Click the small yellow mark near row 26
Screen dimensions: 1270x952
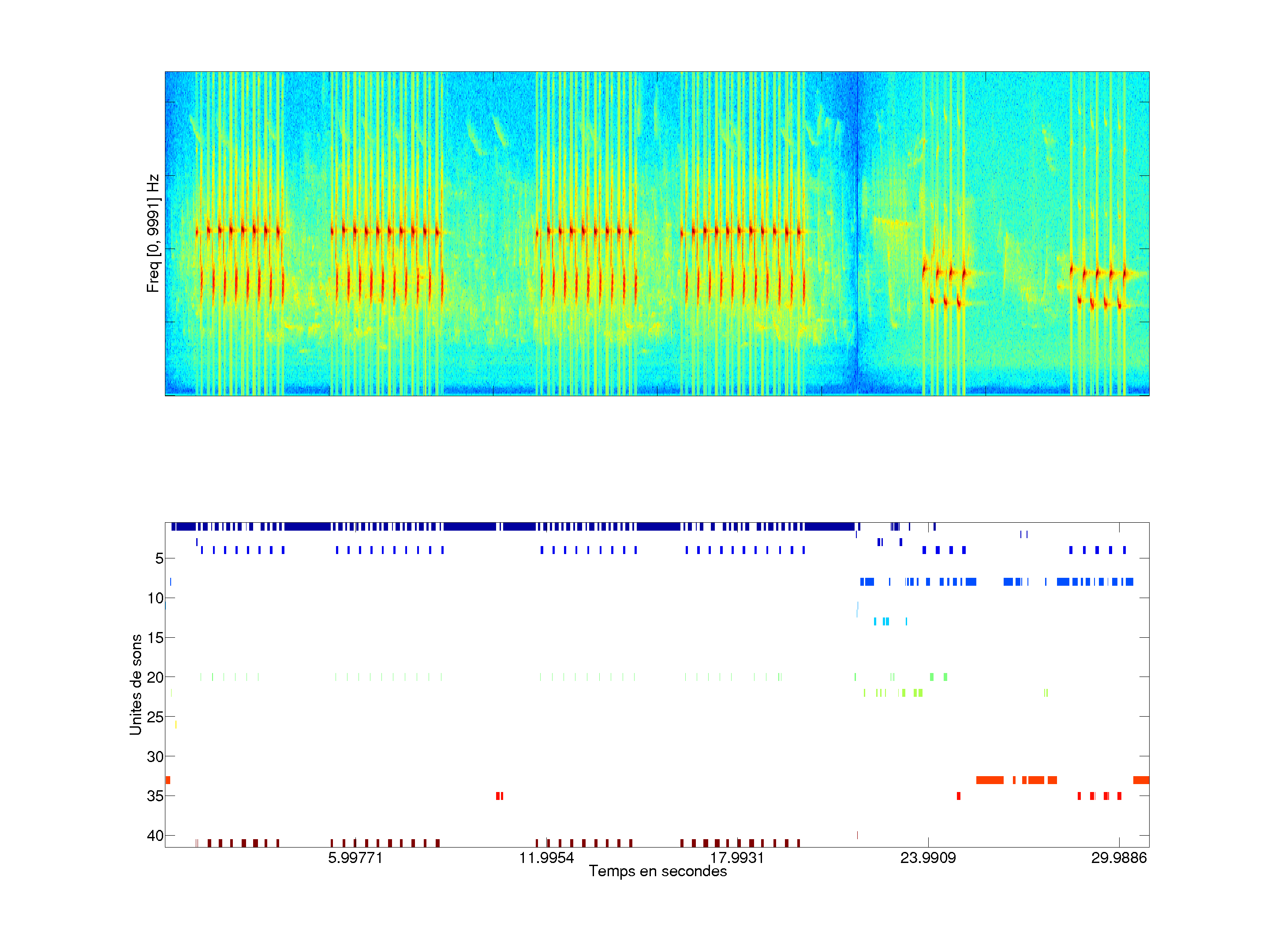pos(176,725)
